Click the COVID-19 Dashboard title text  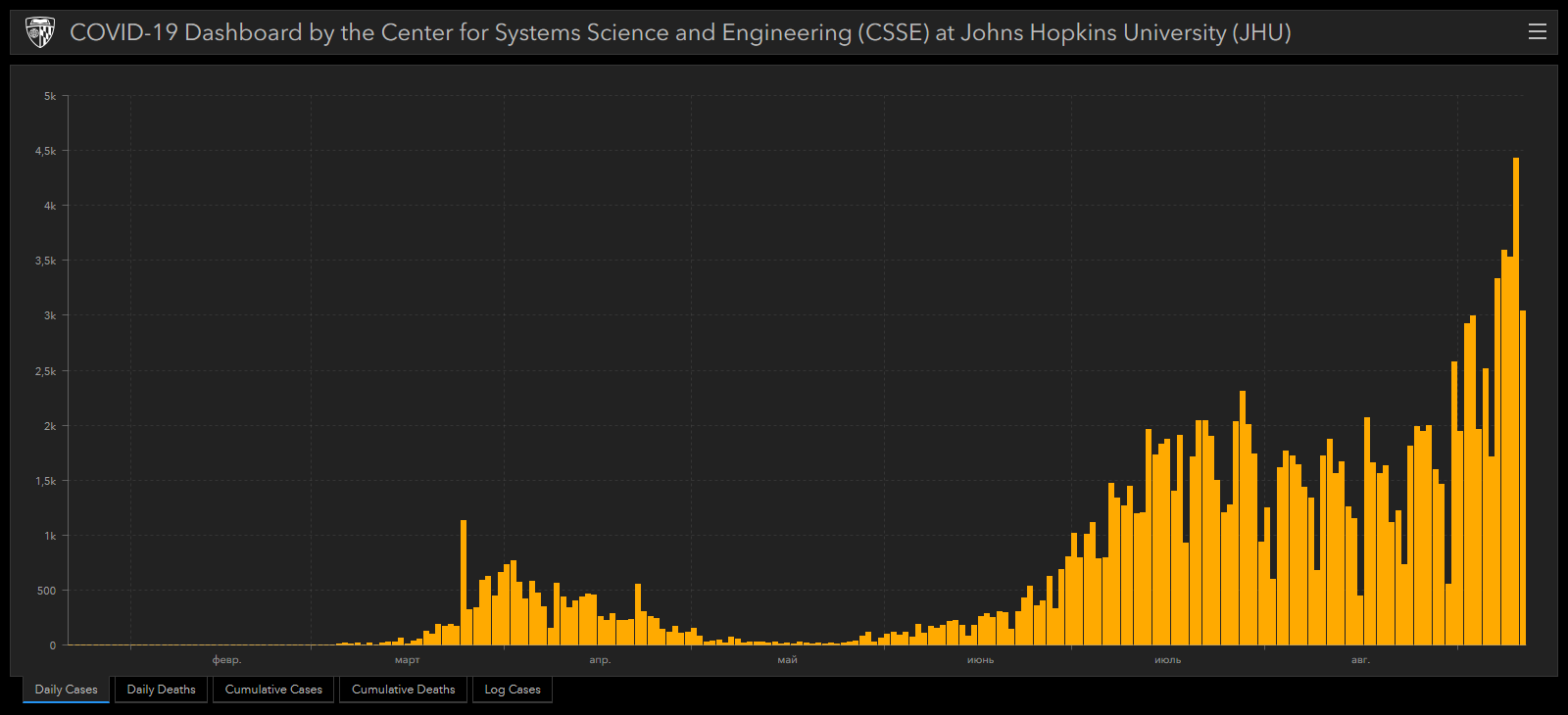pos(680,32)
